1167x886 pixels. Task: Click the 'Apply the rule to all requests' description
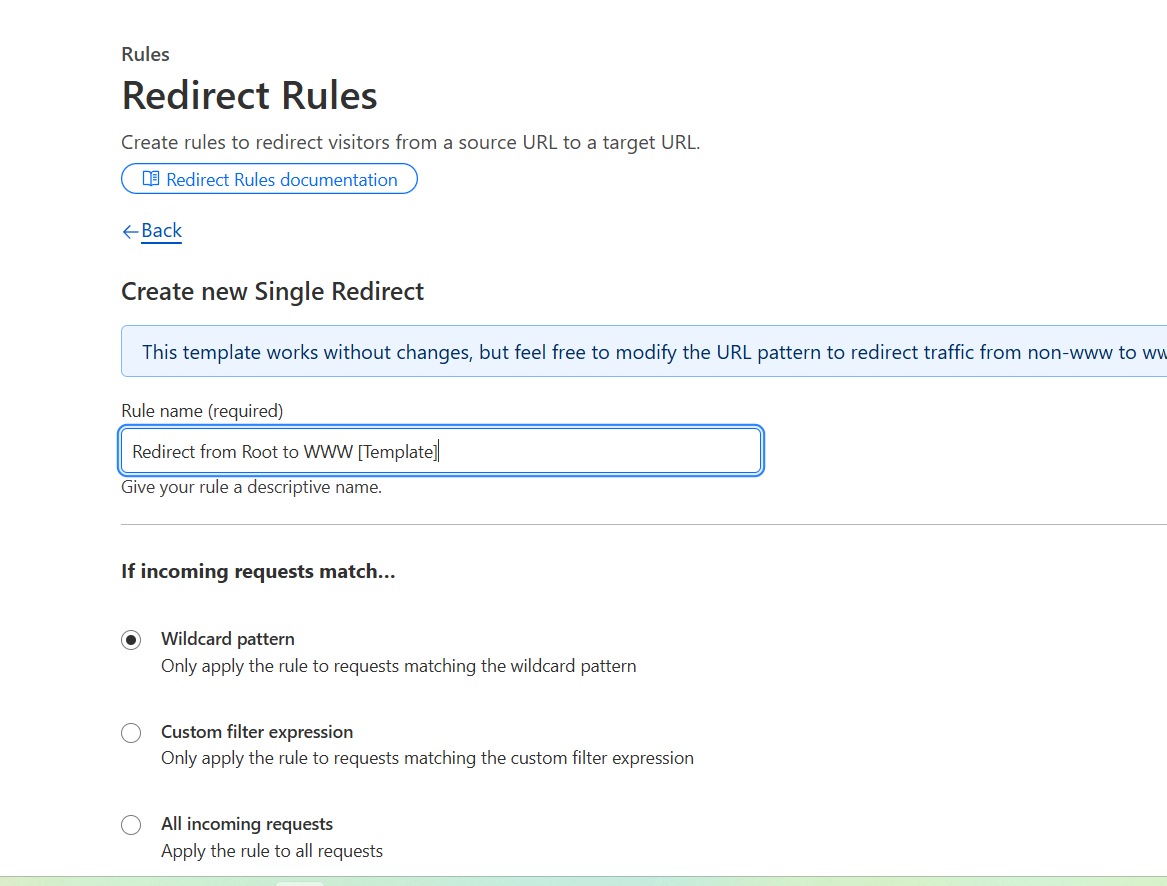point(272,851)
